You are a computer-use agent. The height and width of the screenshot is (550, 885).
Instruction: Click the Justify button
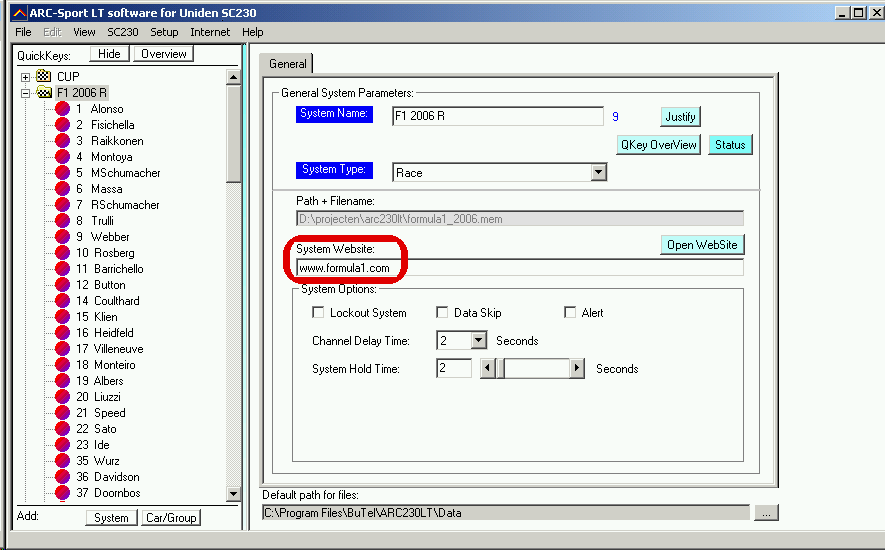tap(680, 117)
